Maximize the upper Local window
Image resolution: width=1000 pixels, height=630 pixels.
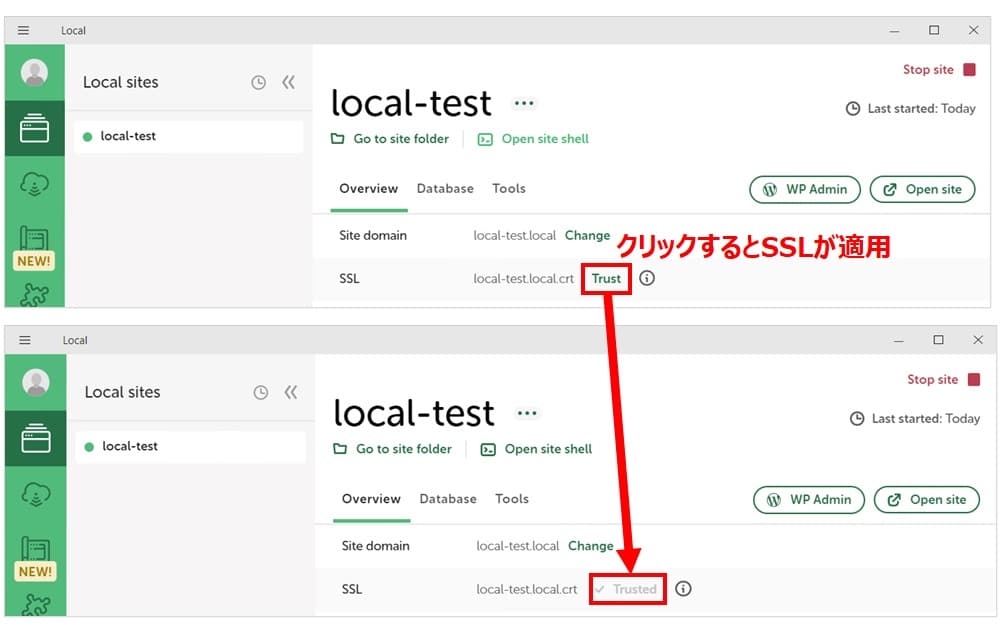[x=934, y=30]
